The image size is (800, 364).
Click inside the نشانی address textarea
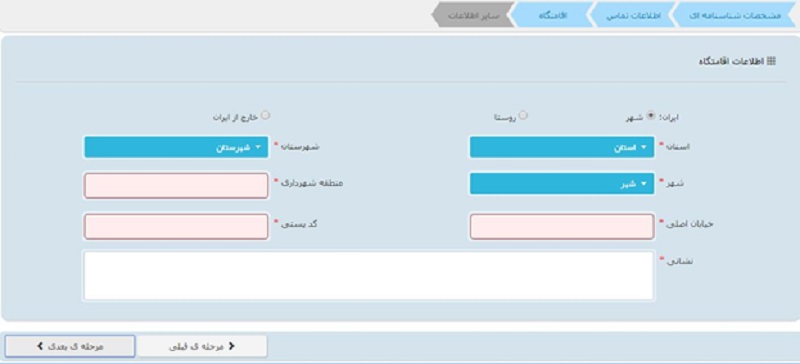tap(368, 275)
